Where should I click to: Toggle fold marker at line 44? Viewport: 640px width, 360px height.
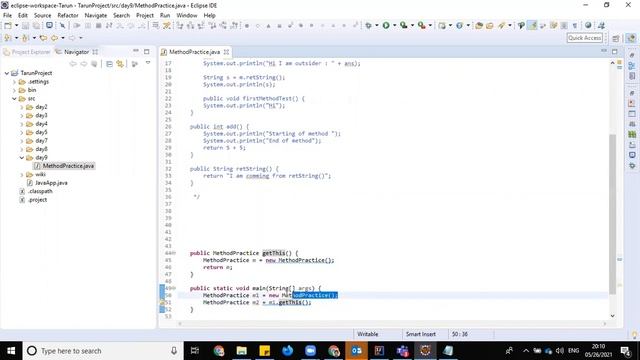174,253
